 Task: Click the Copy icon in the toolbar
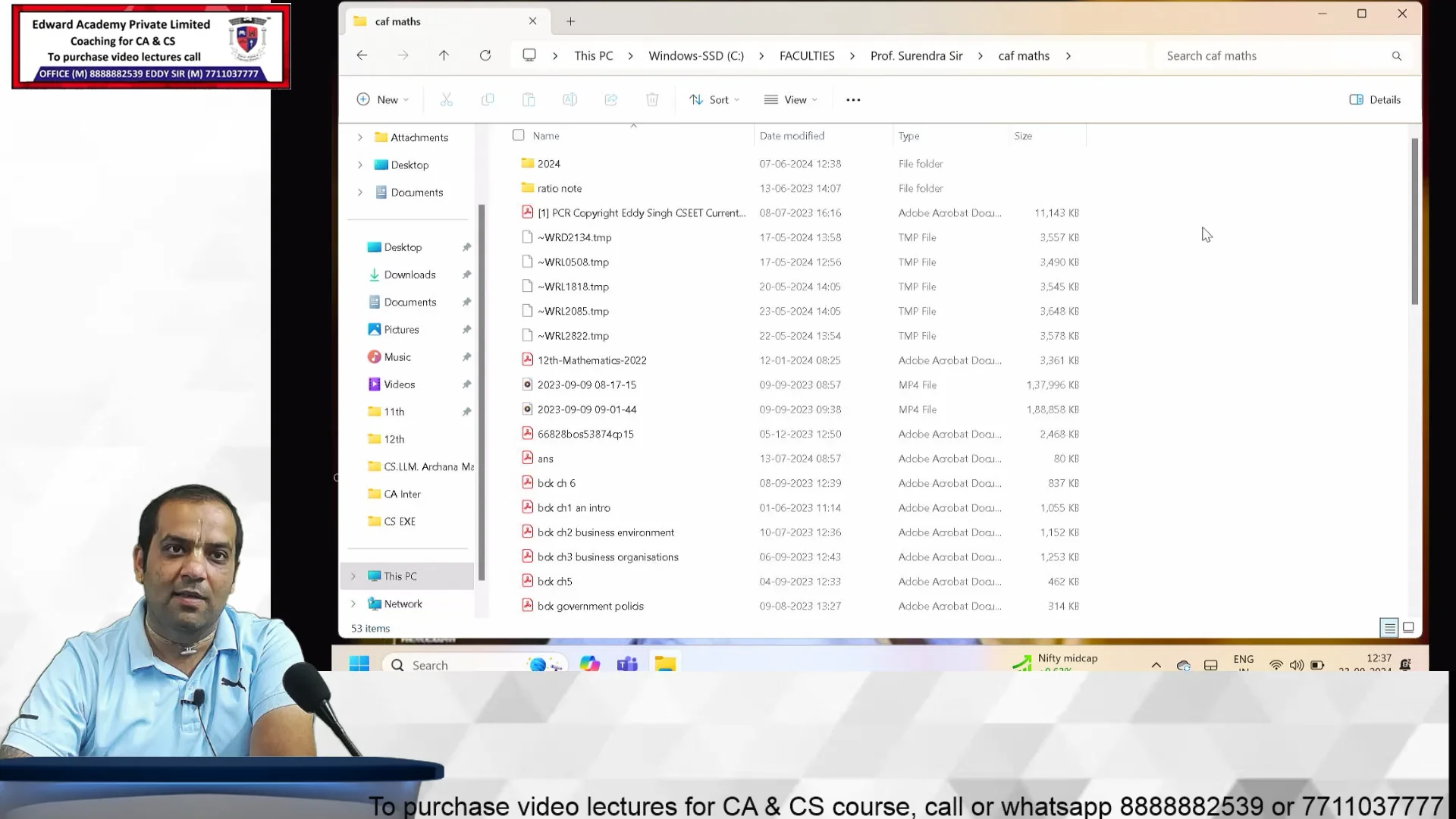coord(488,99)
